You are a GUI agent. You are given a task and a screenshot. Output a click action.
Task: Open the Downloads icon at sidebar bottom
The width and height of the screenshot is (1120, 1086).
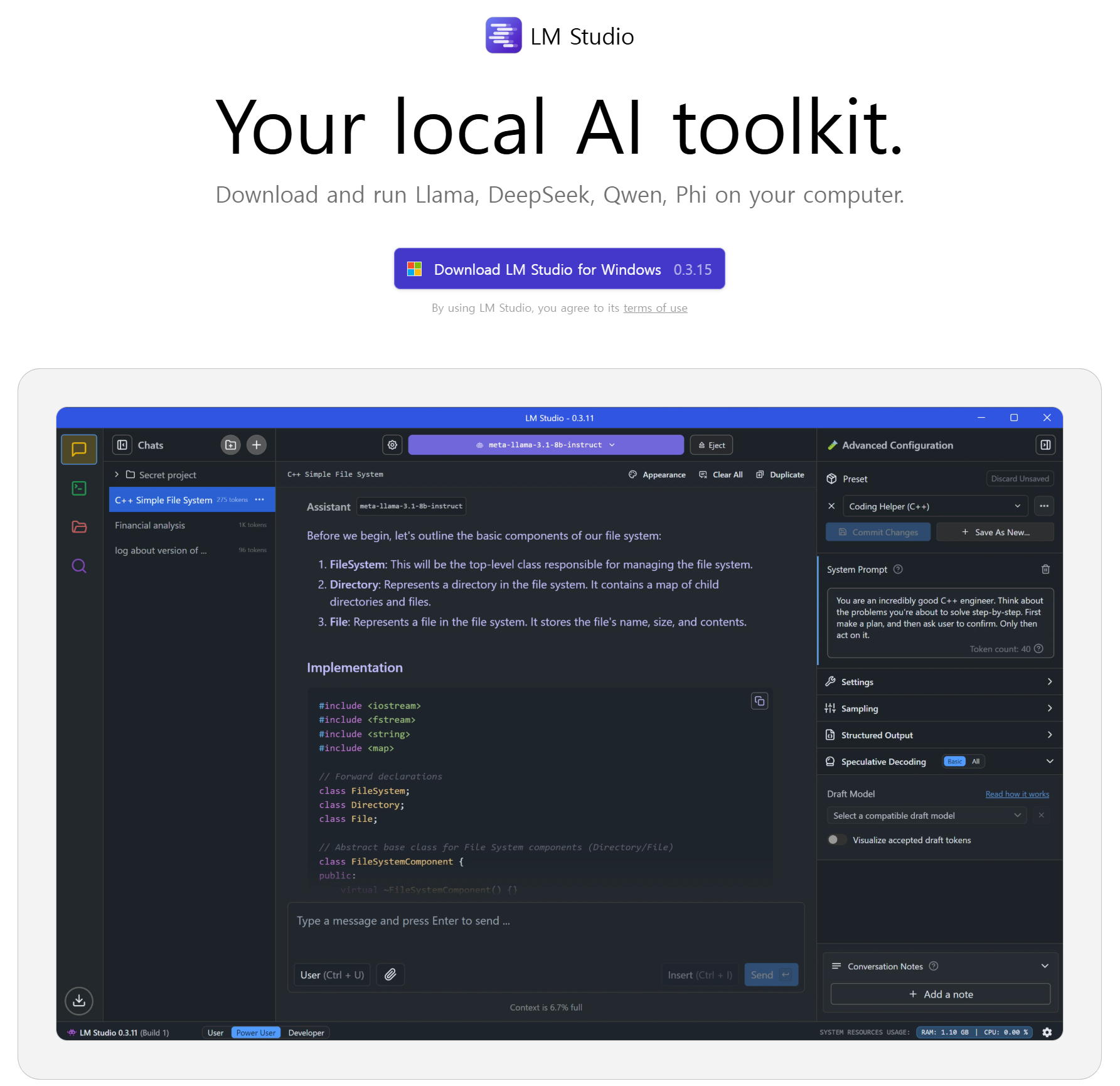tap(79, 1001)
